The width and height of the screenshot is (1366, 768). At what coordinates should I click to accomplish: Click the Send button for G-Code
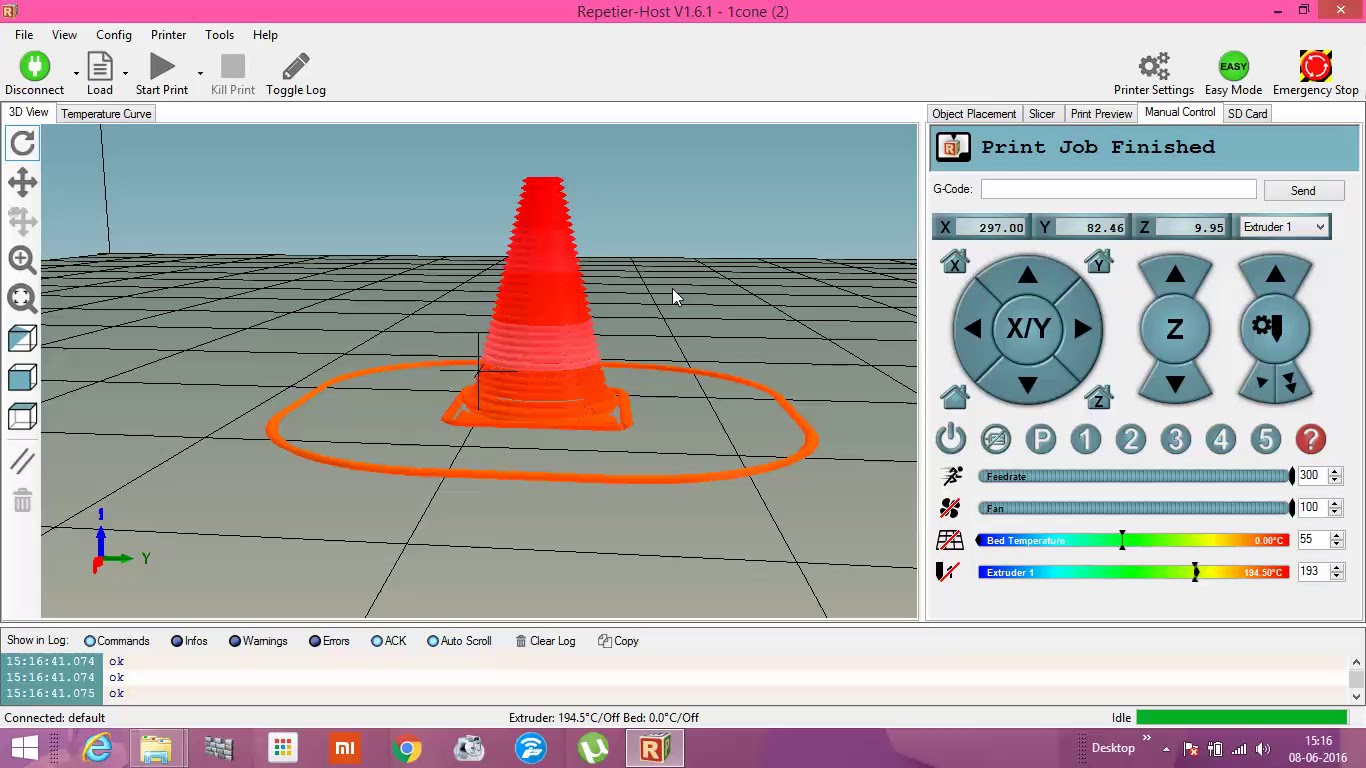1303,190
